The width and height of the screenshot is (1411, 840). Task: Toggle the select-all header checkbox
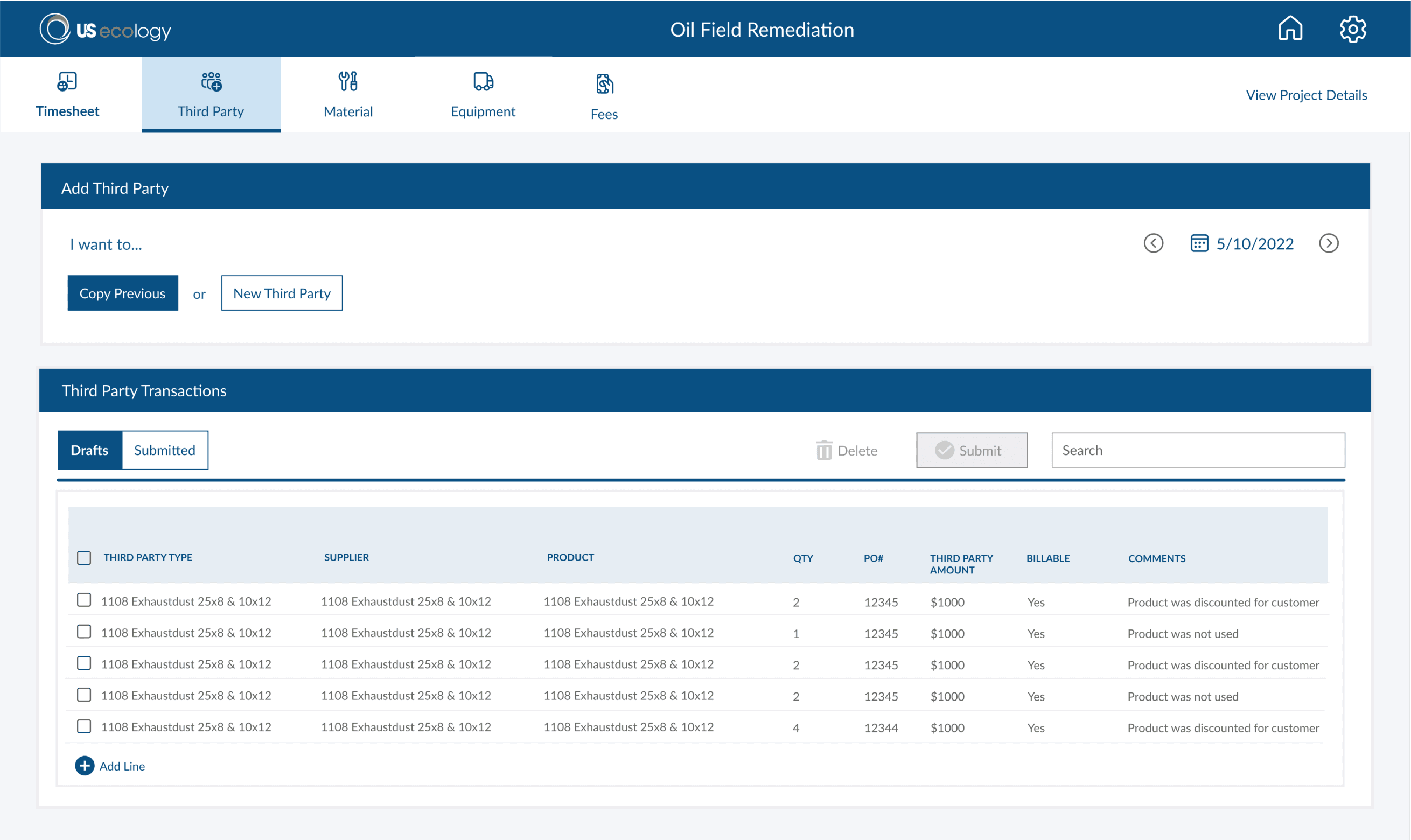(x=84, y=558)
